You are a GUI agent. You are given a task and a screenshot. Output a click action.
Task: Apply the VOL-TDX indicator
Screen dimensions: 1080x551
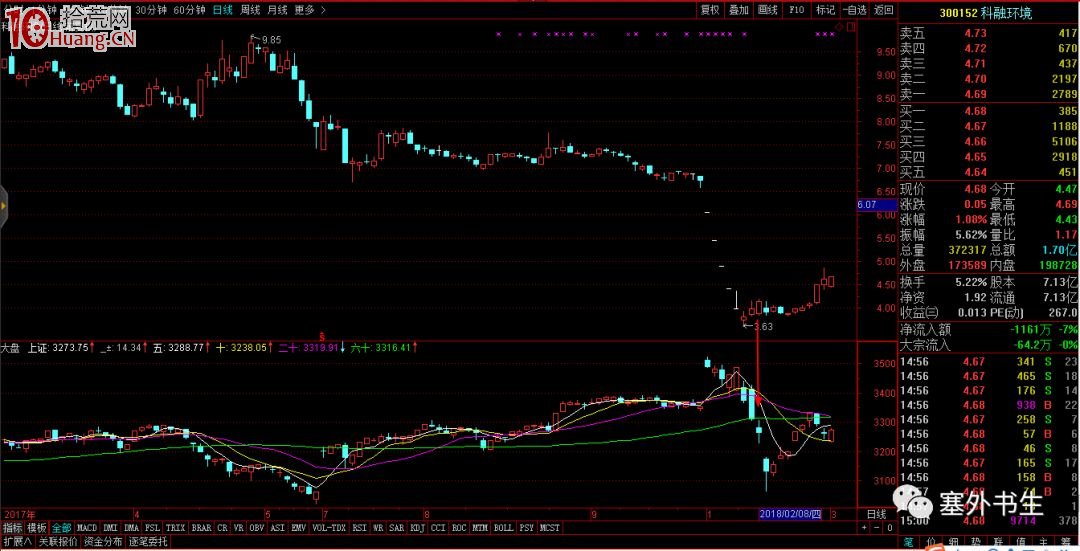coord(329,528)
